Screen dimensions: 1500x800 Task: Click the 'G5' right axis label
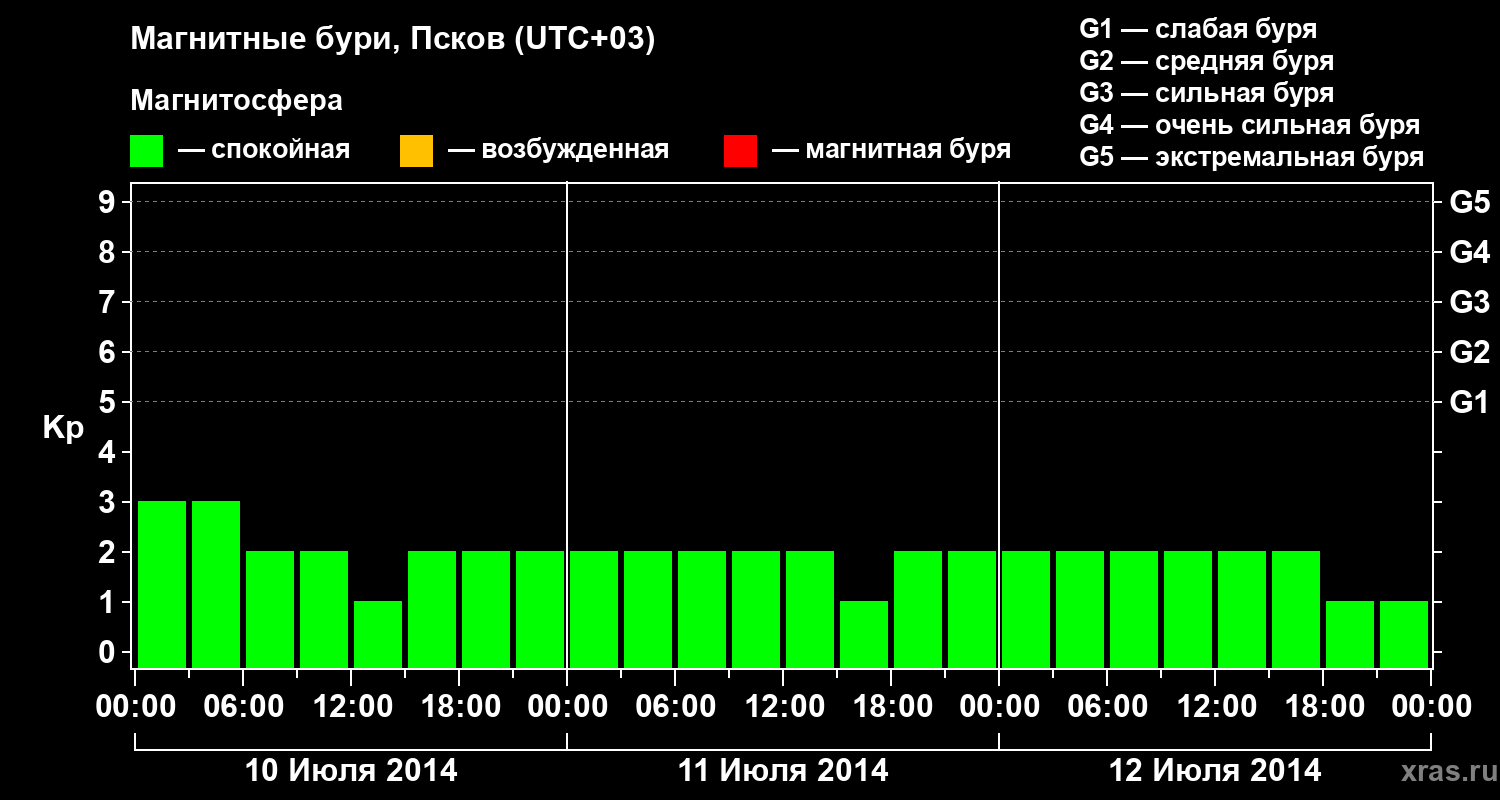pyautogui.click(x=1469, y=202)
